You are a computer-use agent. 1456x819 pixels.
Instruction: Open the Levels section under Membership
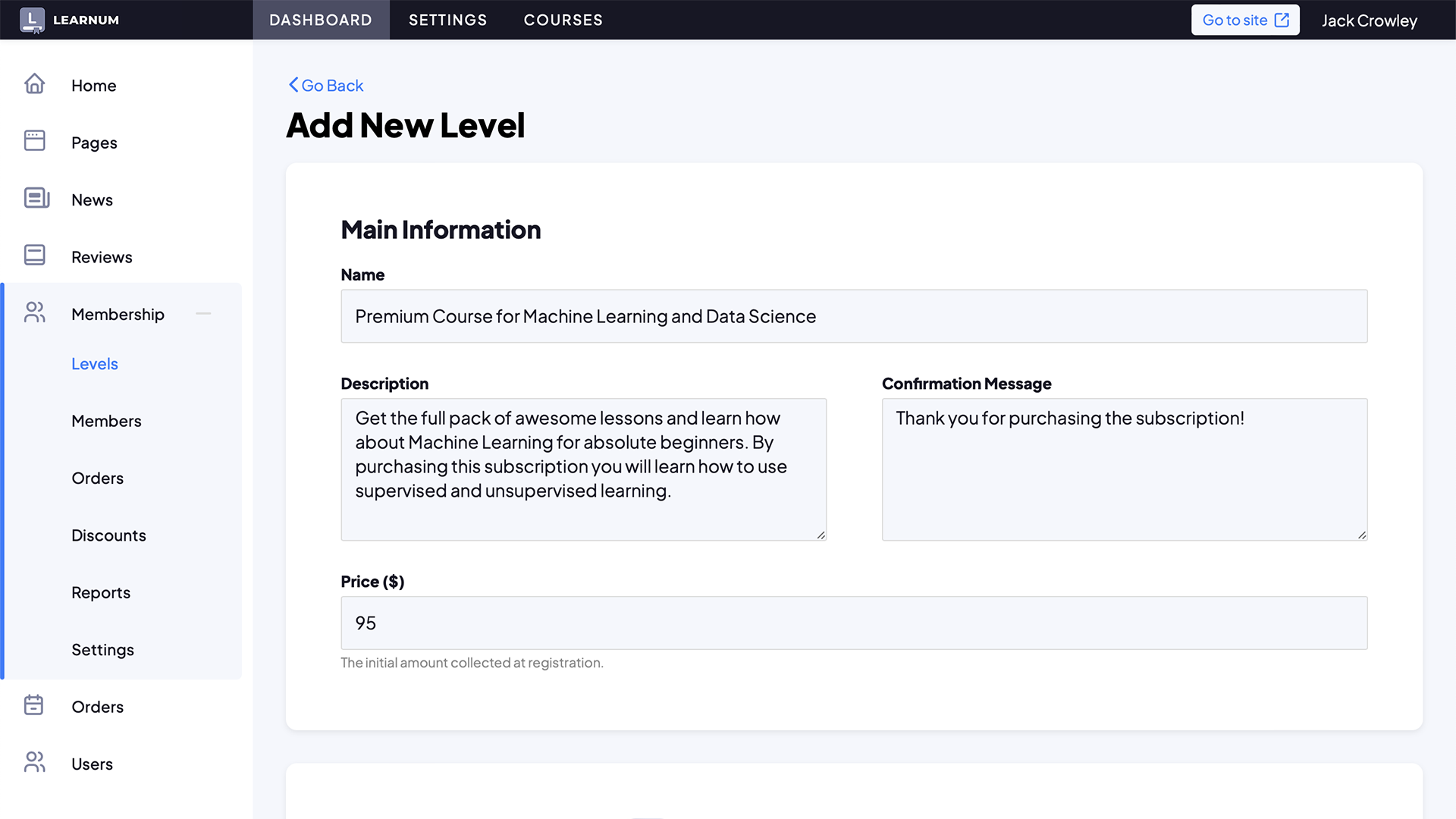click(x=94, y=364)
